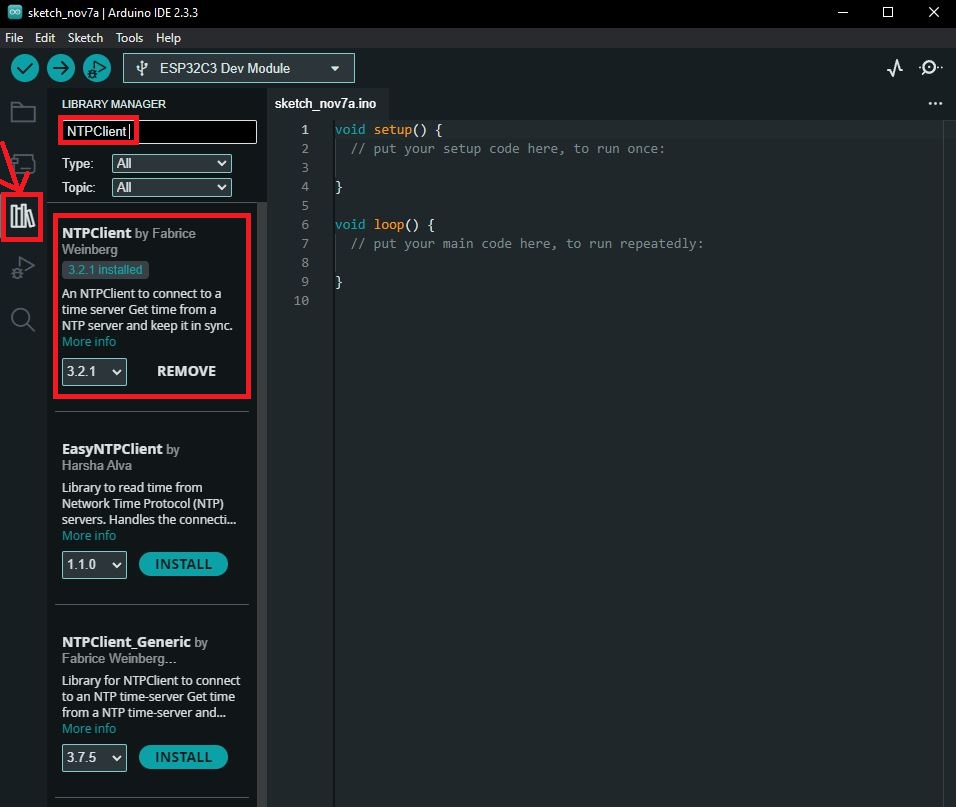Click the Arduino IDE app icon in title bar

[x=15, y=12]
